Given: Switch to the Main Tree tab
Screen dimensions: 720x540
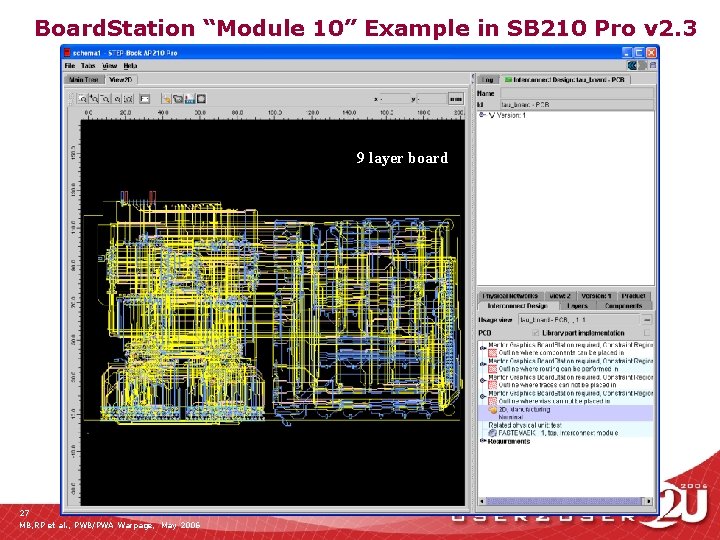Looking at the screenshot, I should click(x=84, y=80).
